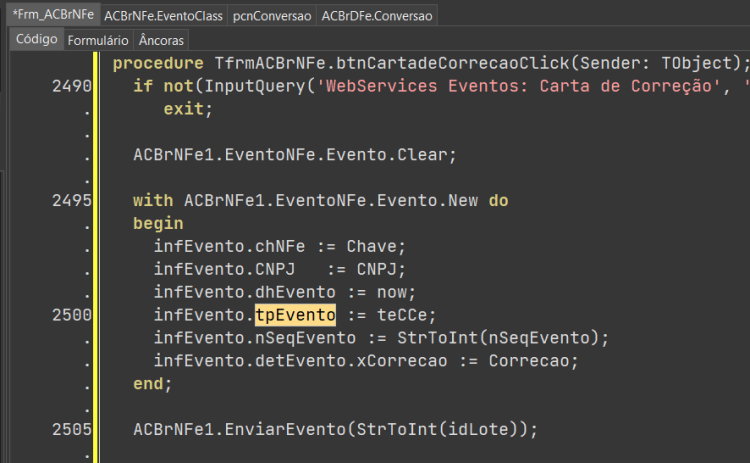Screen dimensions: 750x463
Task: Click the end keyword
Action: pyautogui.click(x=148, y=384)
